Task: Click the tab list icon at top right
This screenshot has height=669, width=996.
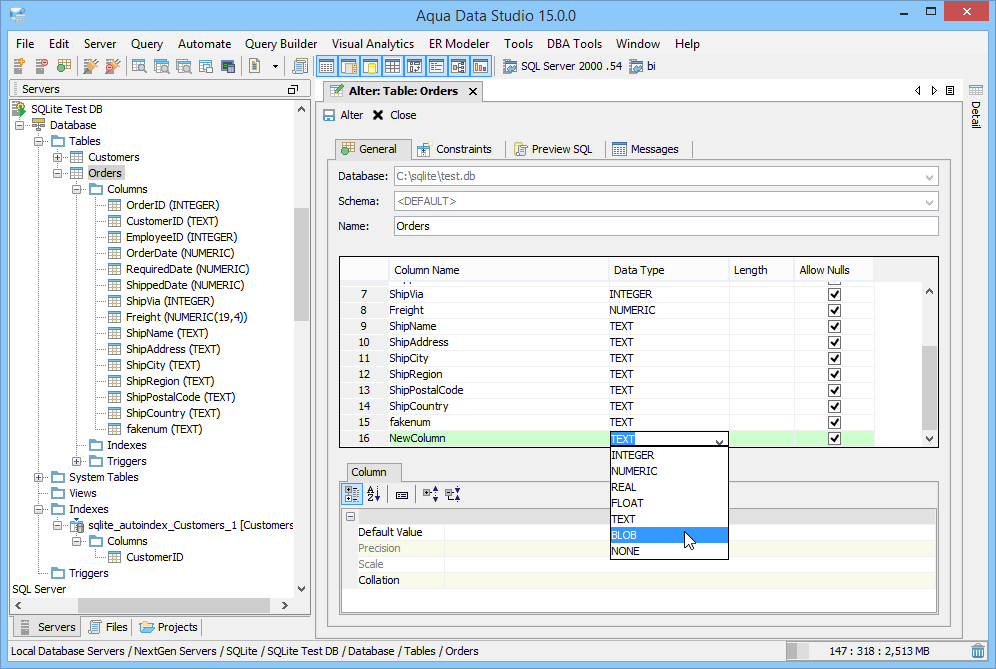Action: pos(950,90)
